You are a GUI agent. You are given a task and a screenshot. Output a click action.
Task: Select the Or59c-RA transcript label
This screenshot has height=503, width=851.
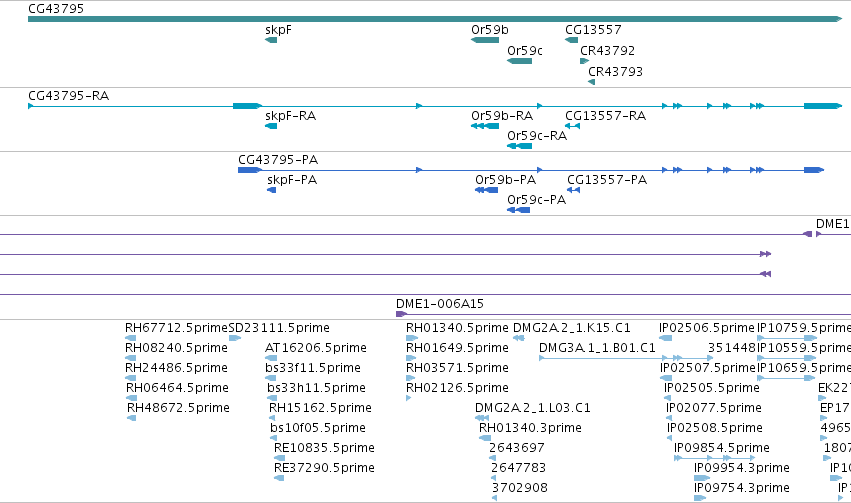click(x=537, y=136)
